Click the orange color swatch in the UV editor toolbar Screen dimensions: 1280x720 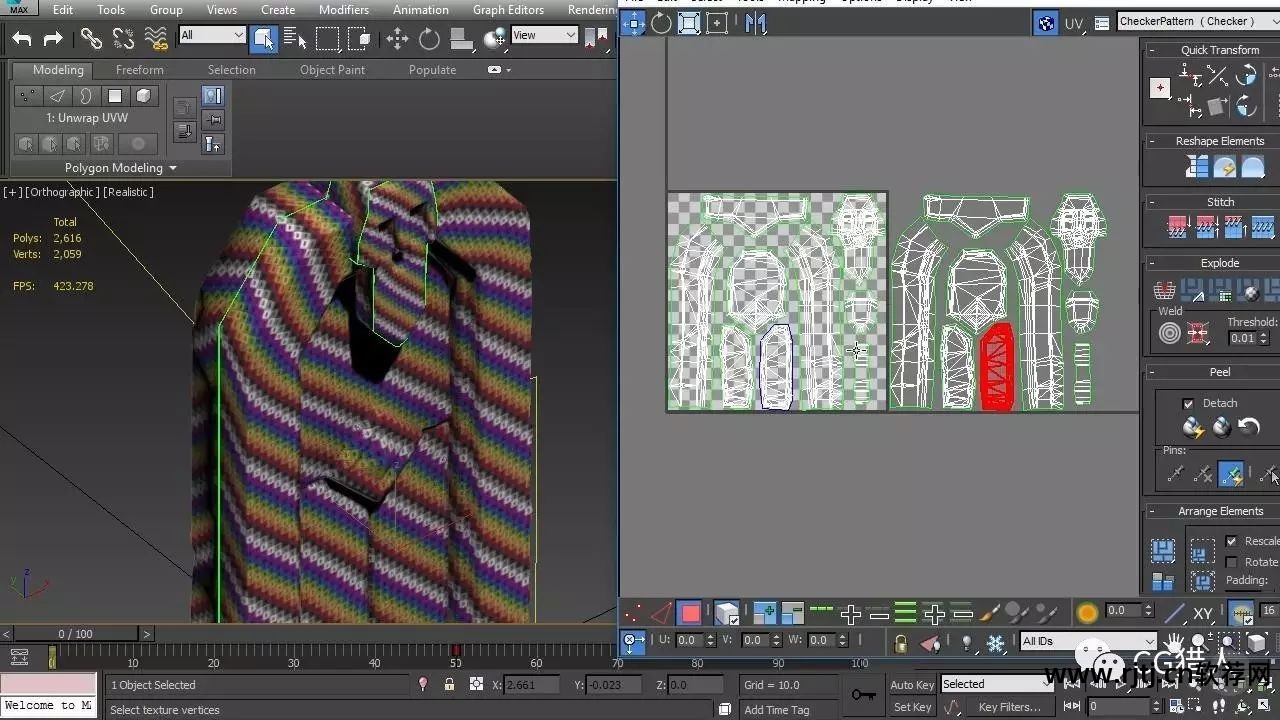coord(1087,611)
